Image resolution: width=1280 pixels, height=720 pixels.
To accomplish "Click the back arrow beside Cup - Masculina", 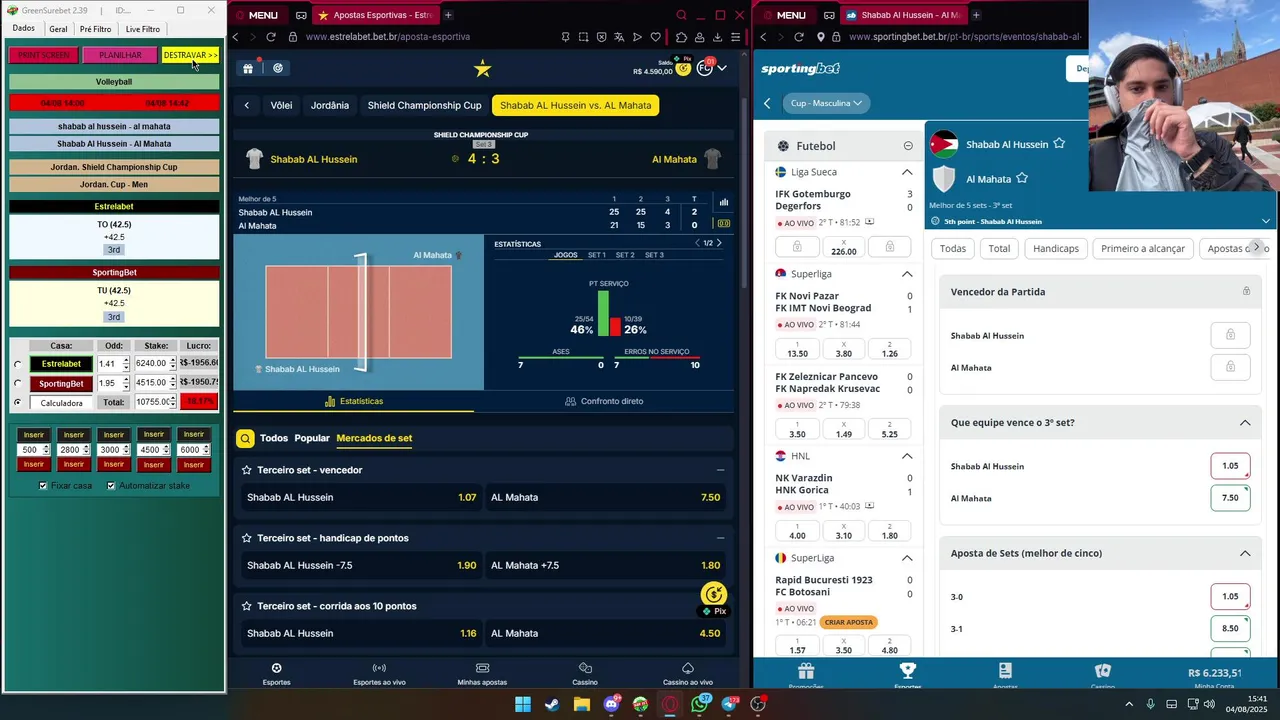I will [x=768, y=103].
